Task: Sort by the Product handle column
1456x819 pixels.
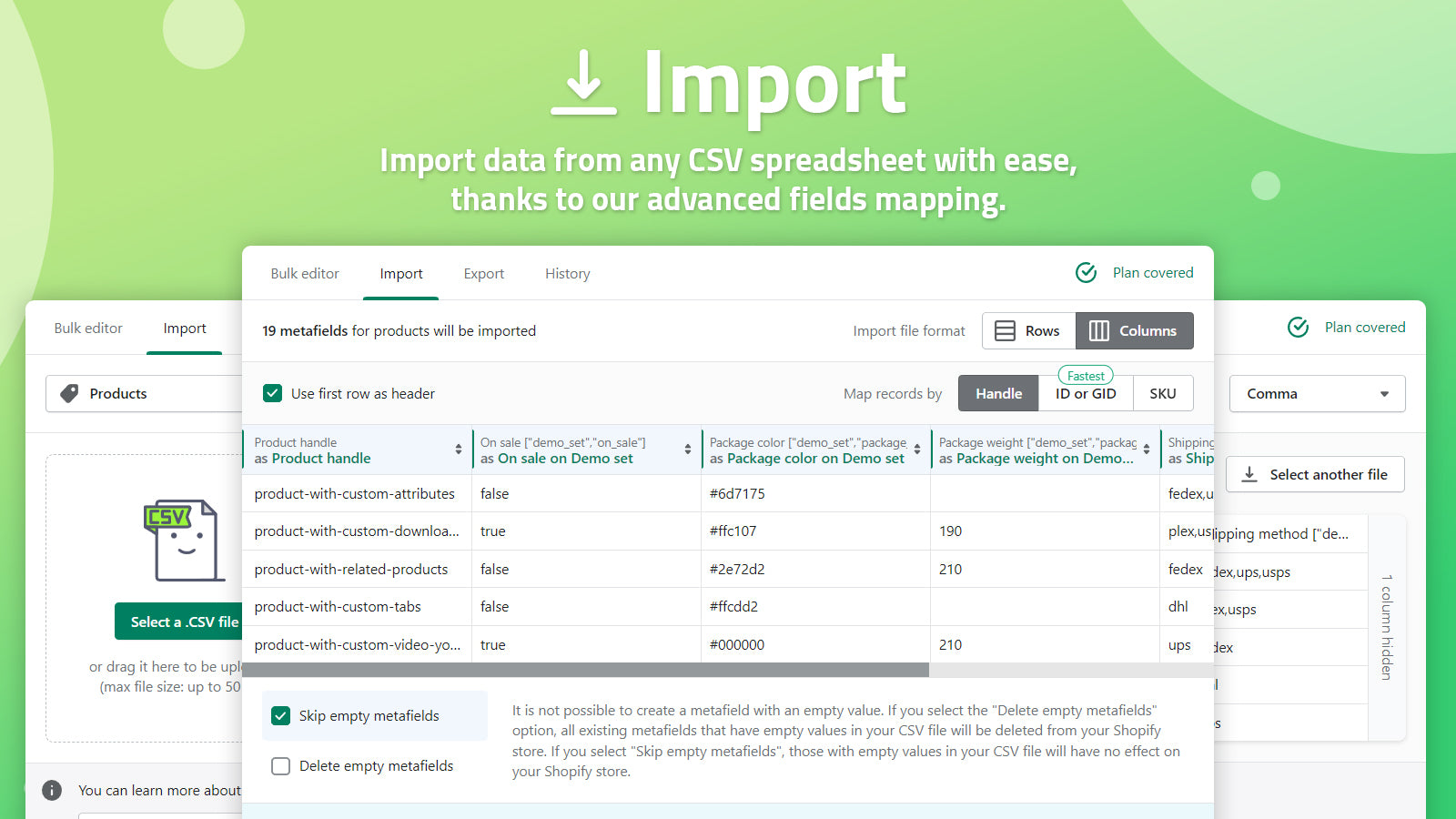Action: 458,450
